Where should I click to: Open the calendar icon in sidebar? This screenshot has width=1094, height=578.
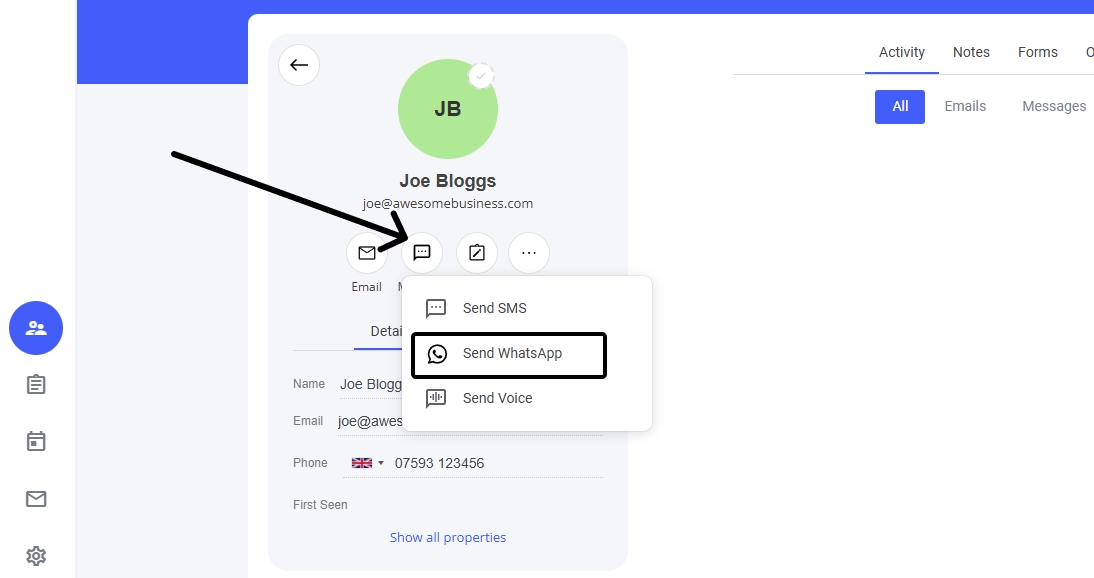point(36,441)
